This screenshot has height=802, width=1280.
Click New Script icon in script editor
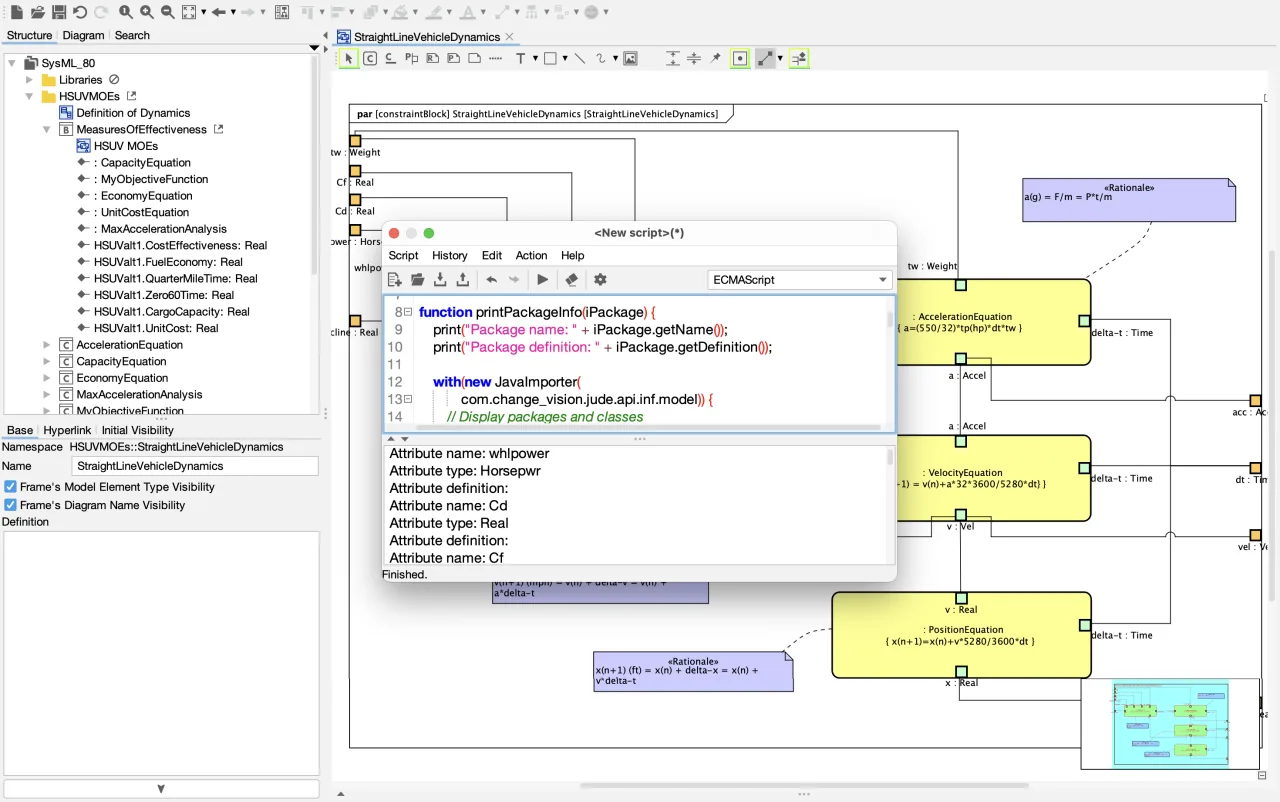[395, 280]
